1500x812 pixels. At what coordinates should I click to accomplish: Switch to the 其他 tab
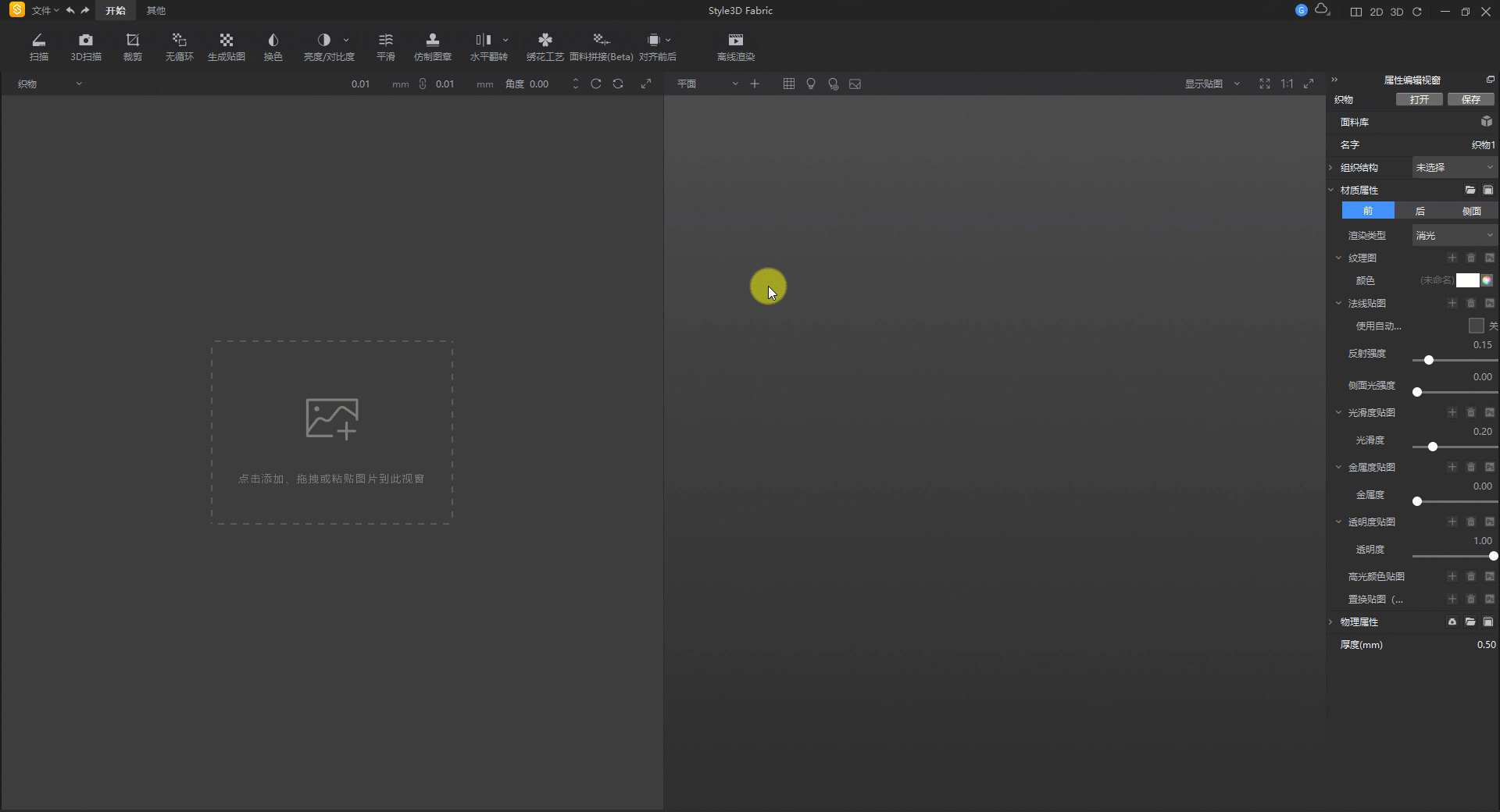[x=155, y=11]
